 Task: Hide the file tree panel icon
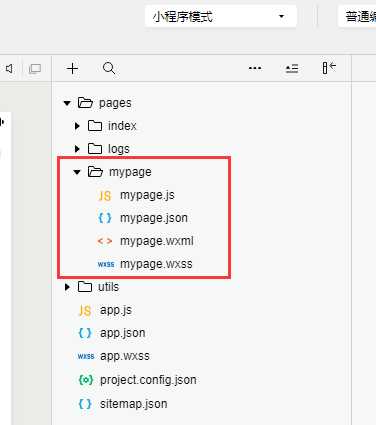tap(329, 68)
